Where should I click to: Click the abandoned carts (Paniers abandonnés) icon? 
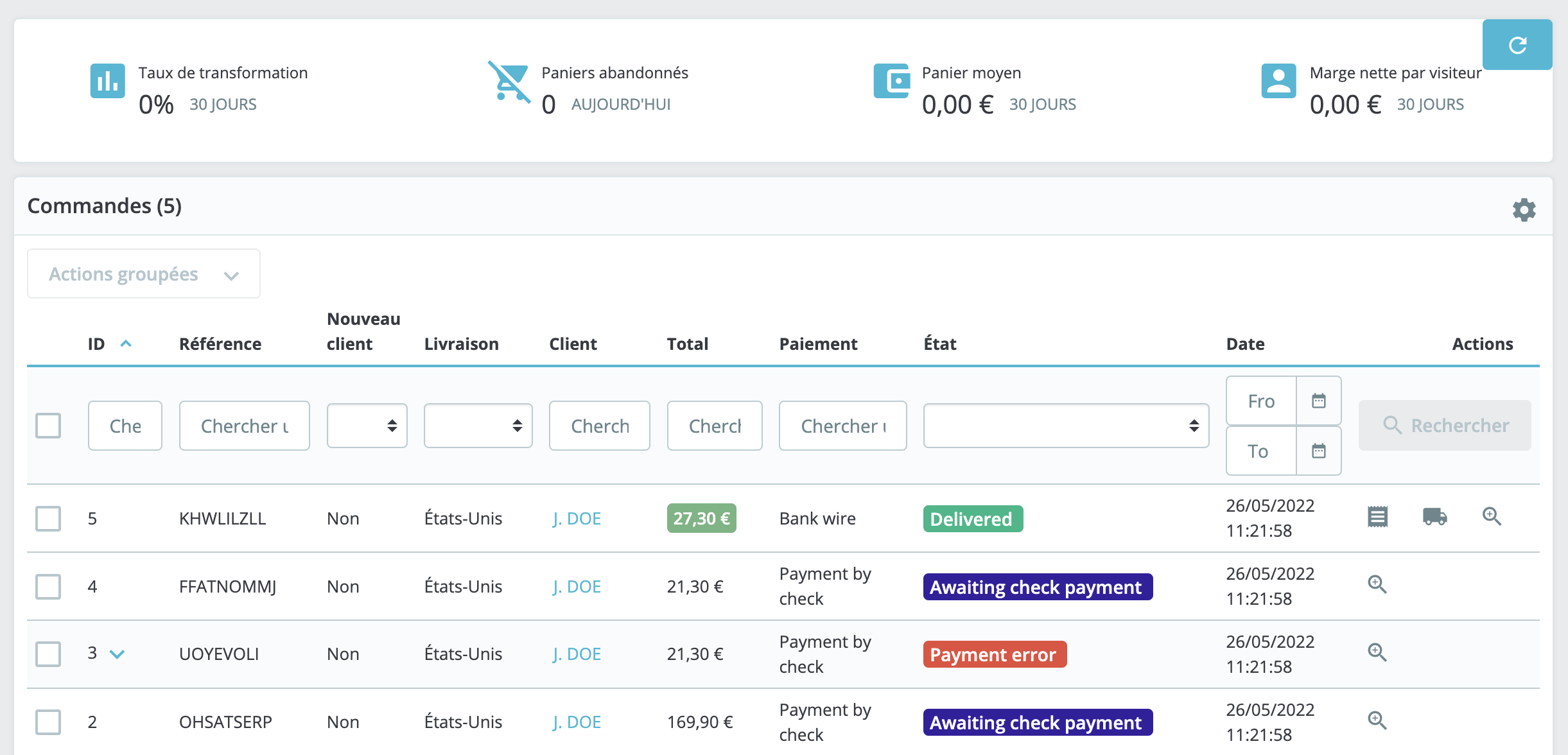pos(509,82)
